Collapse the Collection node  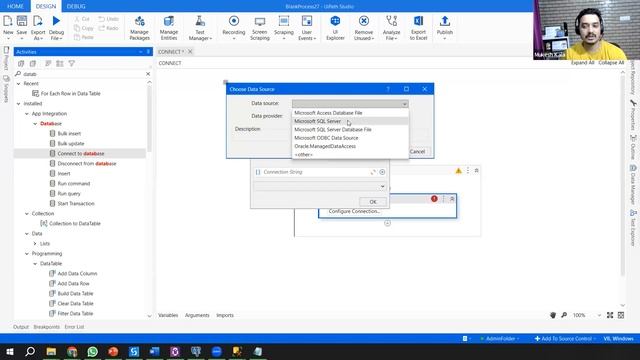[x=27, y=213]
